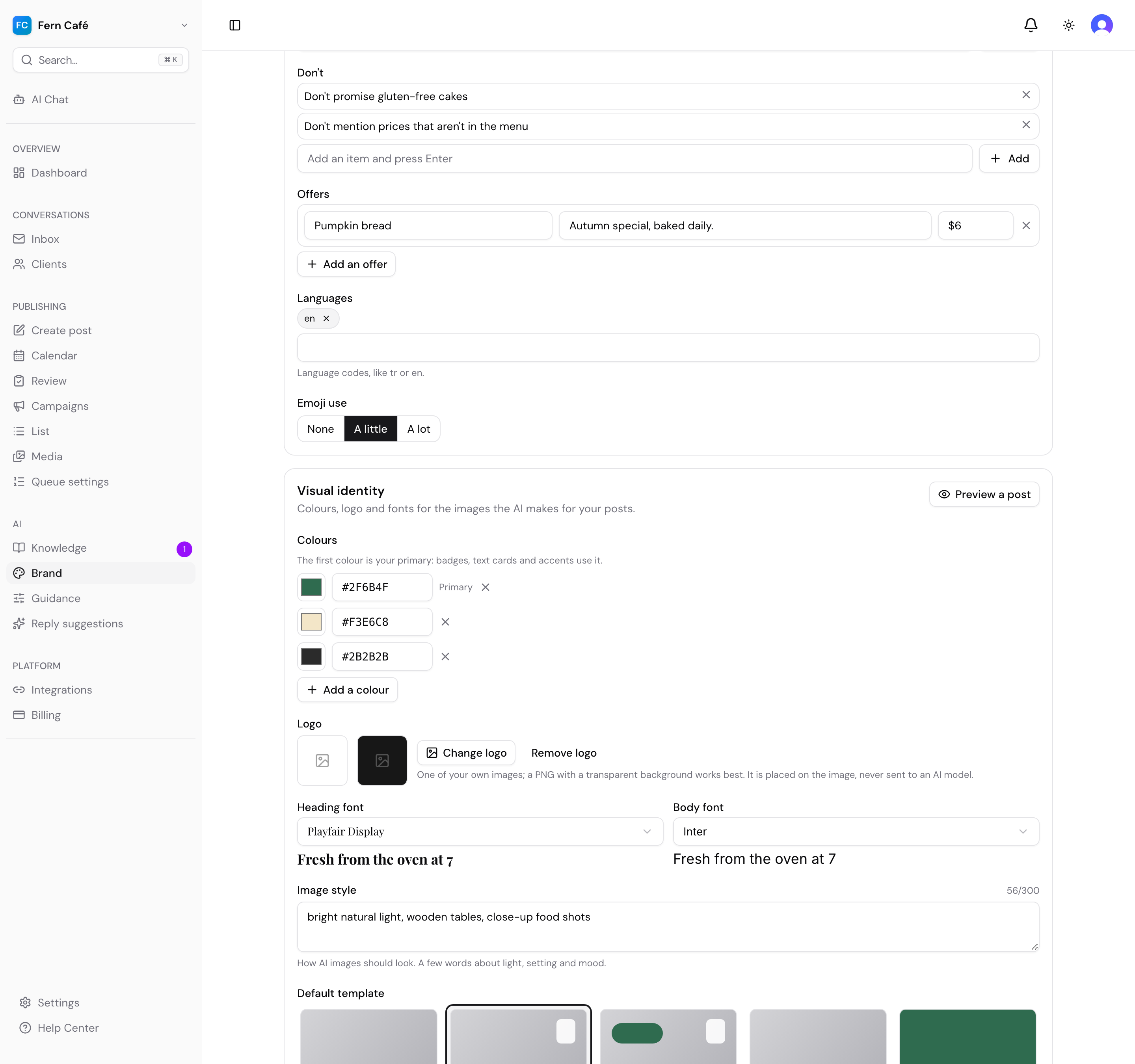Viewport: 1135px width, 1064px height.
Task: Click Preview a post
Action: pos(984,494)
